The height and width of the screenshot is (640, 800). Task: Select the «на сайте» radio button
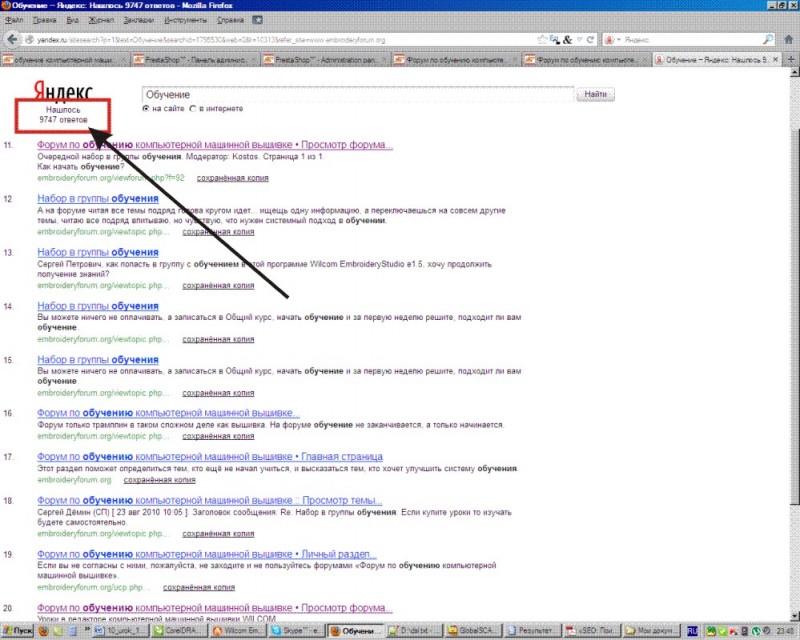(x=146, y=109)
